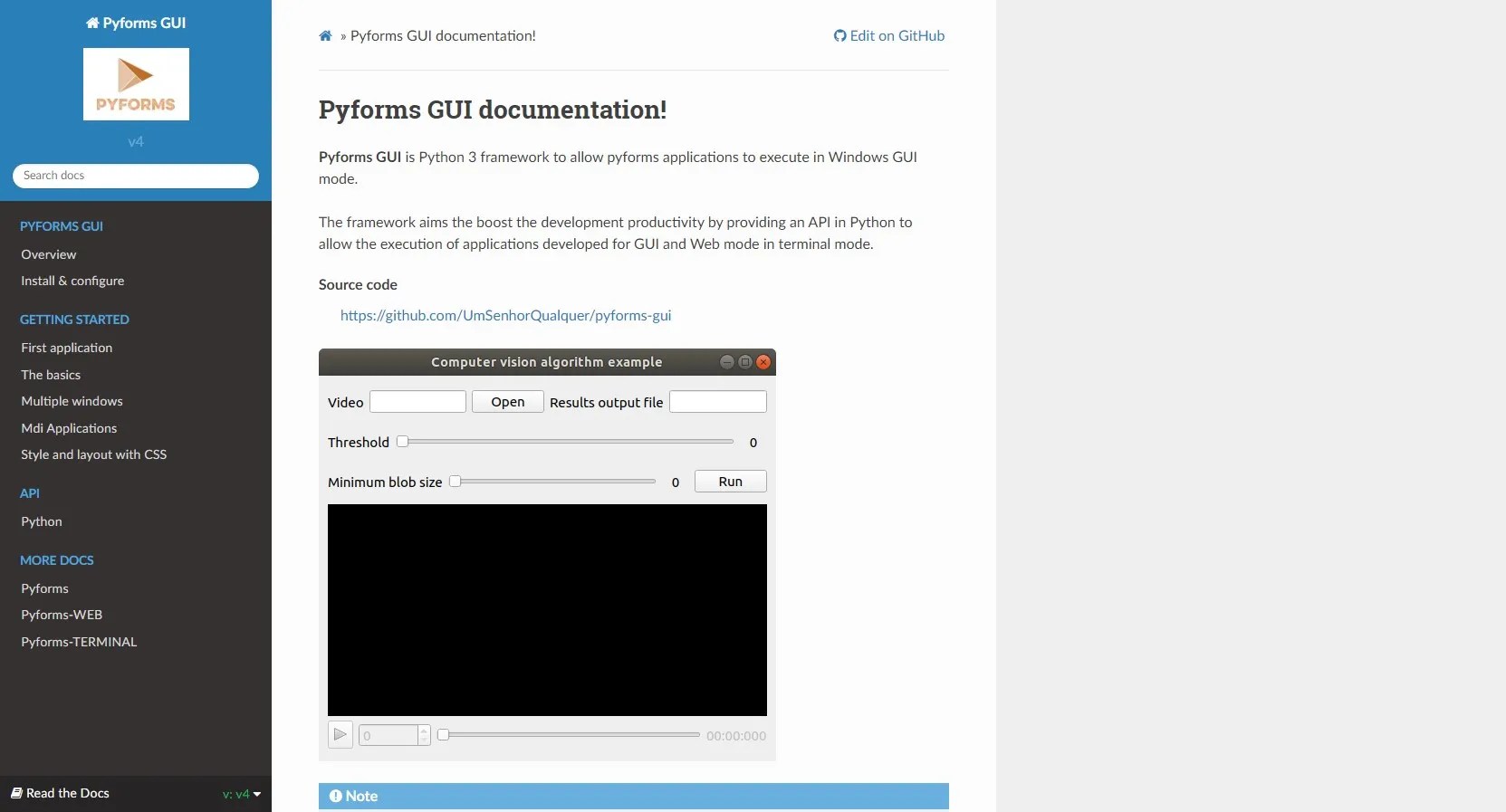
Task: Click the Note exclamation icon
Action: click(x=336, y=796)
